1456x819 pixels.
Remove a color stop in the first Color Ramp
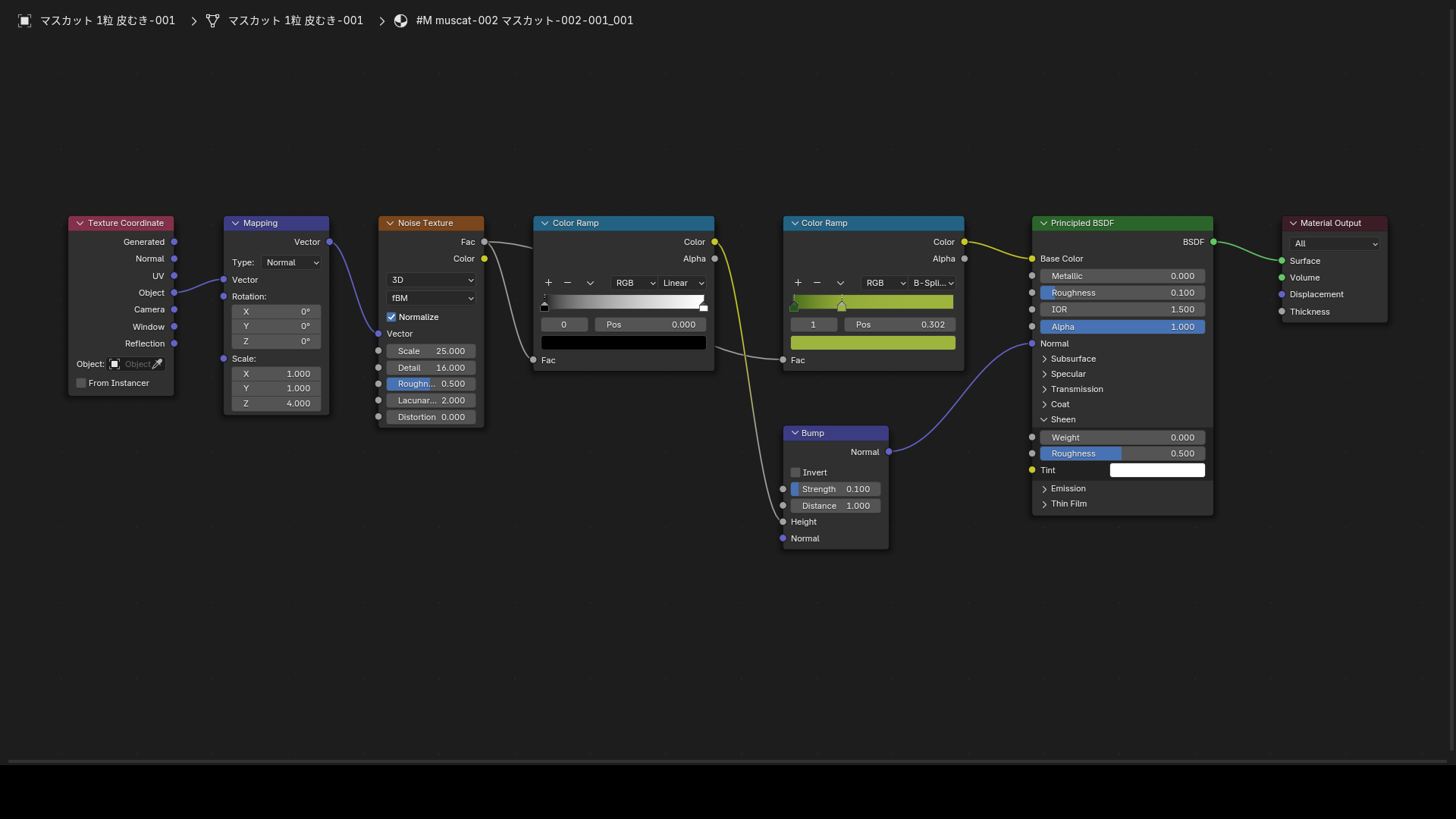coord(567,283)
